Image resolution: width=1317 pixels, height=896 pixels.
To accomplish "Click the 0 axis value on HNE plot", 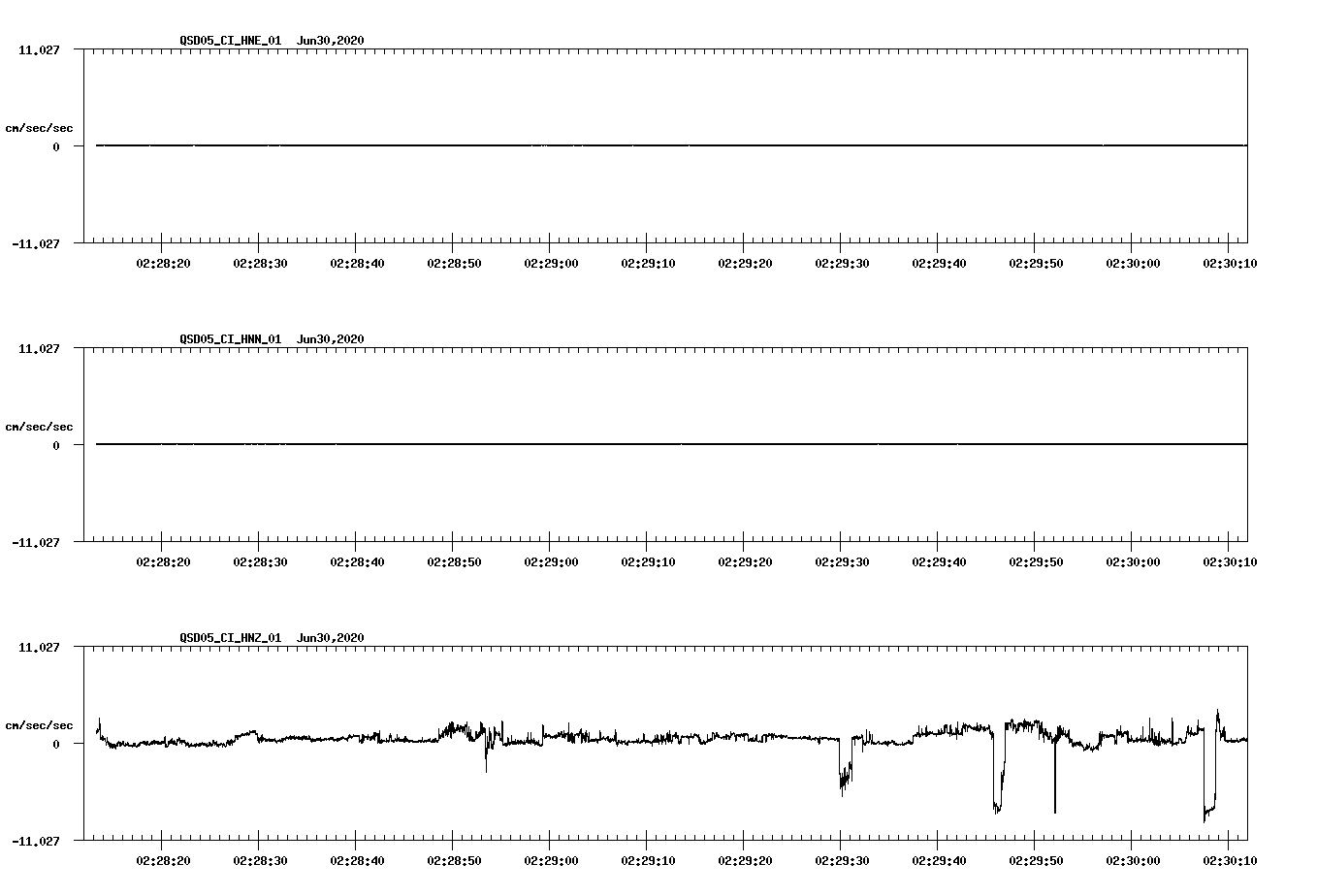I will [x=56, y=147].
